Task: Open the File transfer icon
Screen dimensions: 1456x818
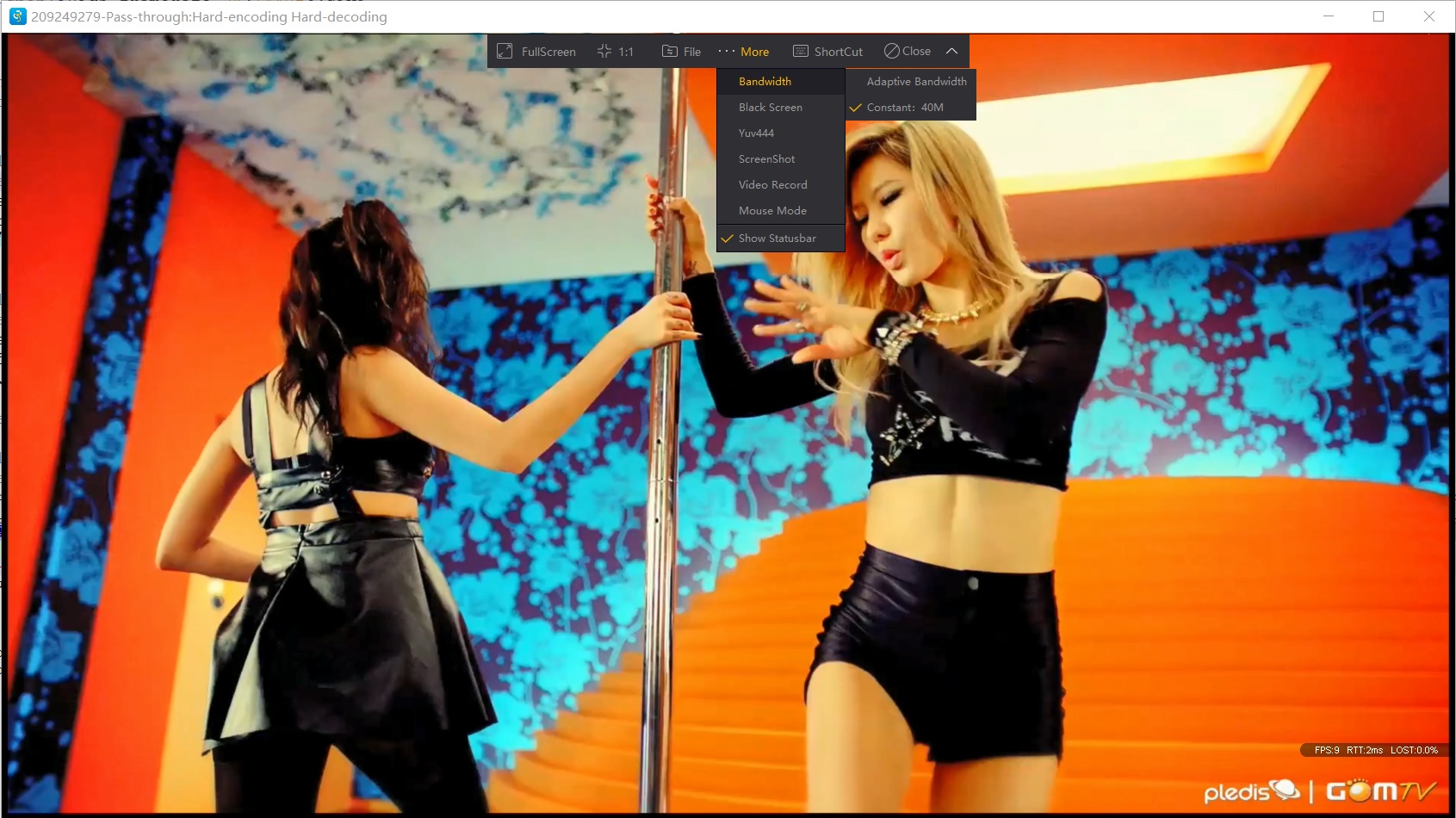Action: [669, 52]
